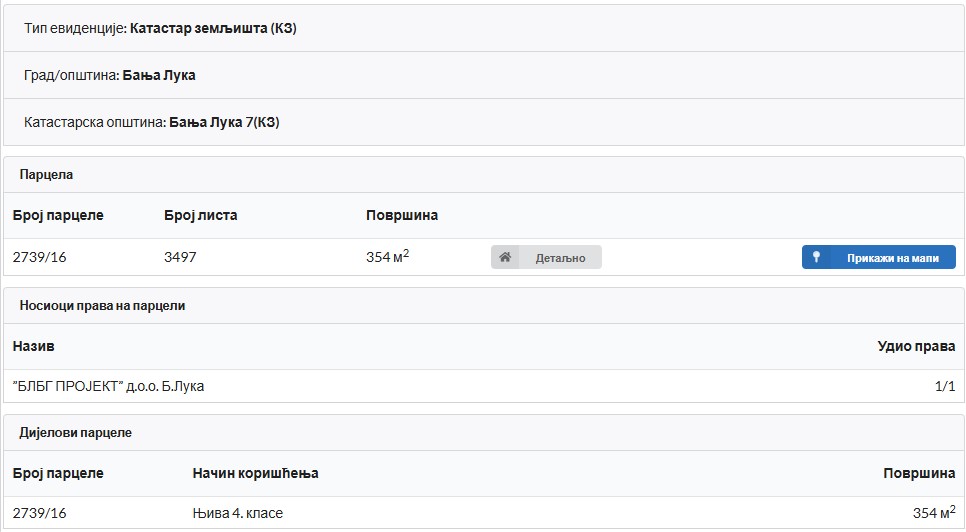Click the Град/општина Бања Лука row
This screenshot has width=966, height=532.
pyautogui.click(x=110, y=75)
